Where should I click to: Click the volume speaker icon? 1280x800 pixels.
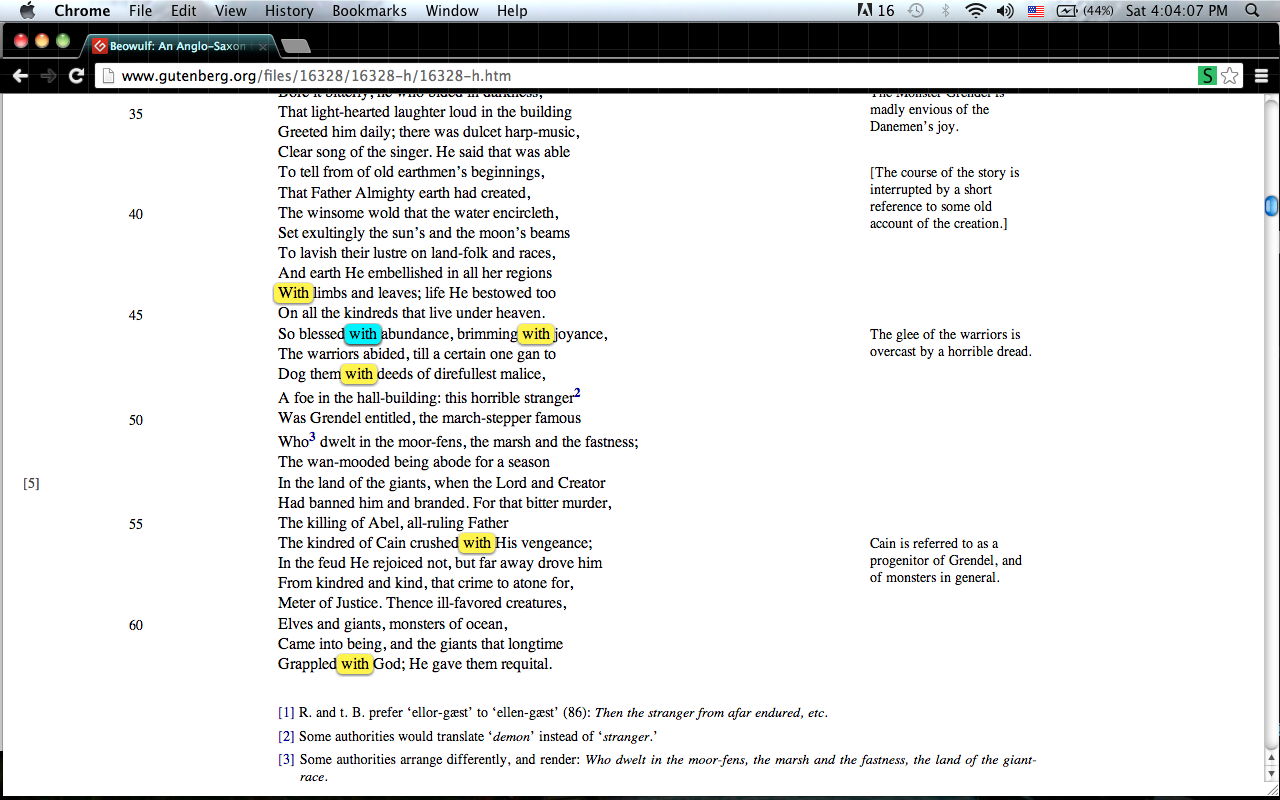(x=1005, y=11)
